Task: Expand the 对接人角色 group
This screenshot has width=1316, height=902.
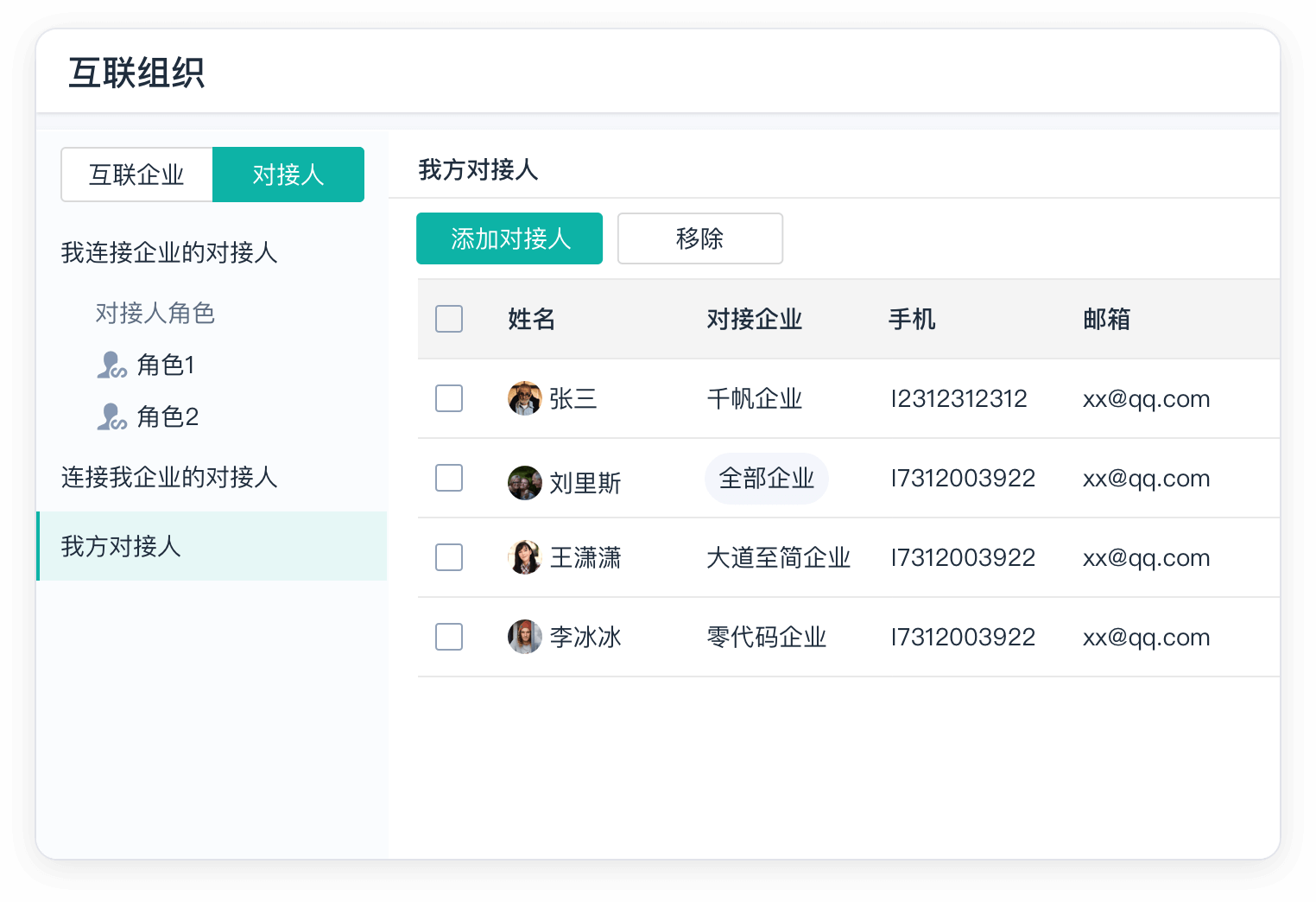Action: click(155, 313)
